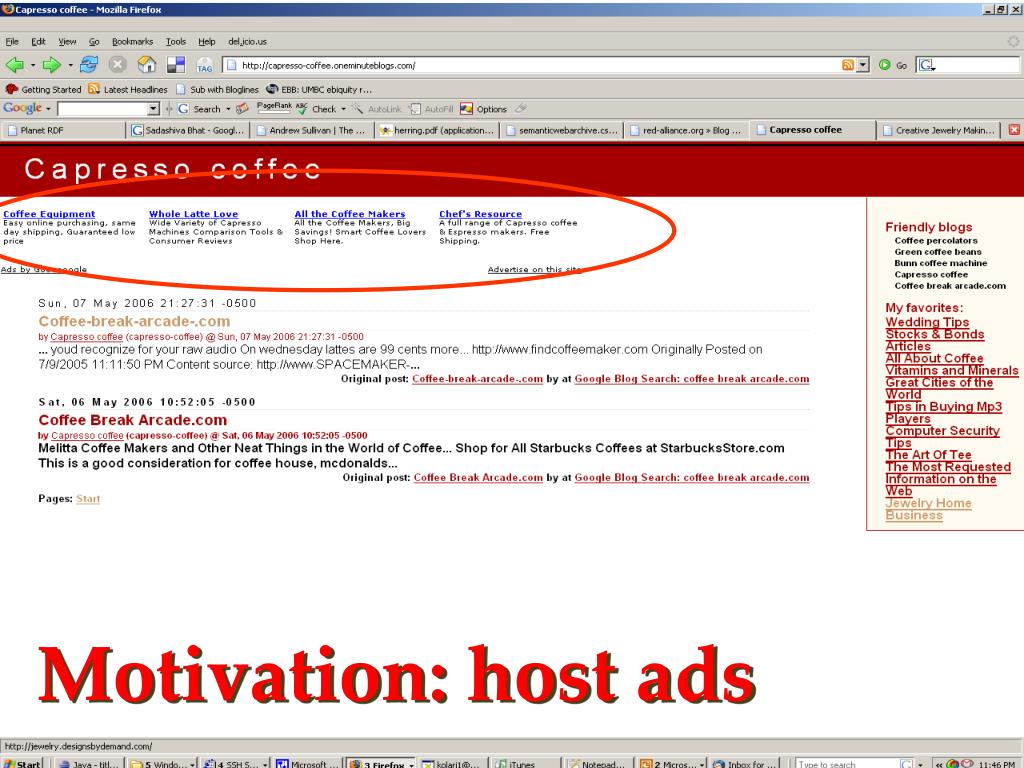Open the Check button dropdown arrow

point(344,109)
